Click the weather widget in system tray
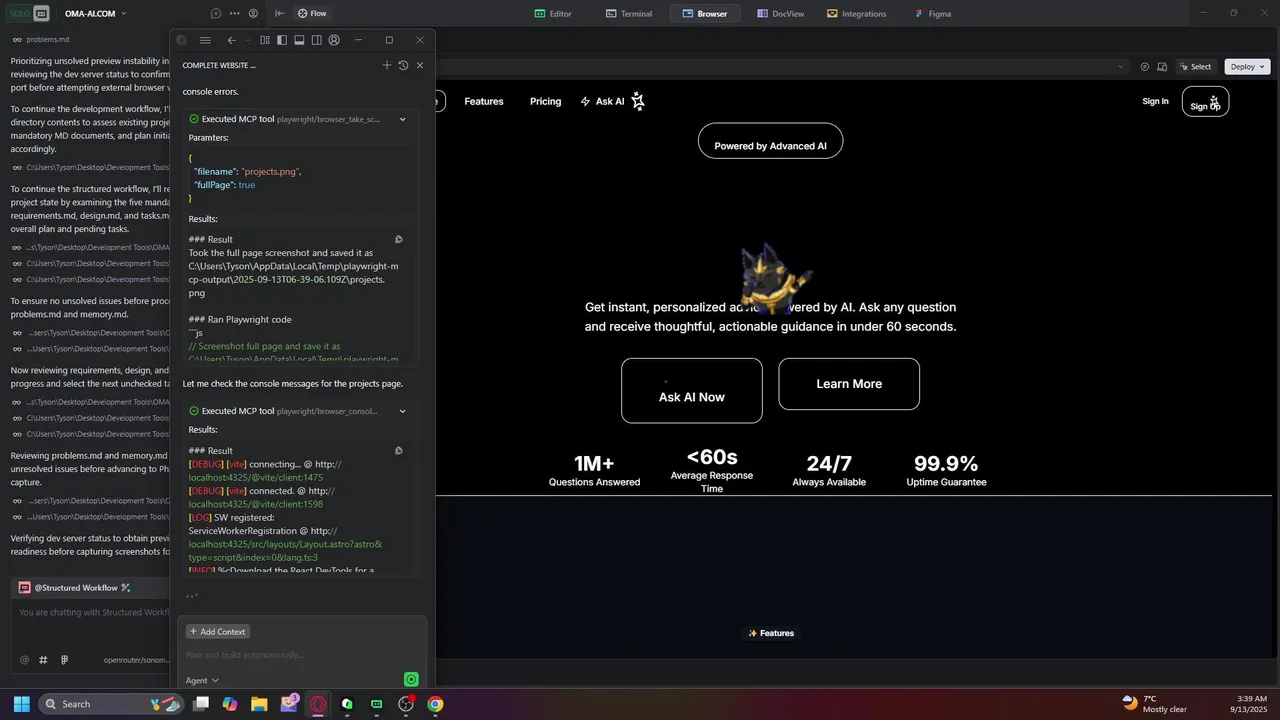 point(1154,704)
